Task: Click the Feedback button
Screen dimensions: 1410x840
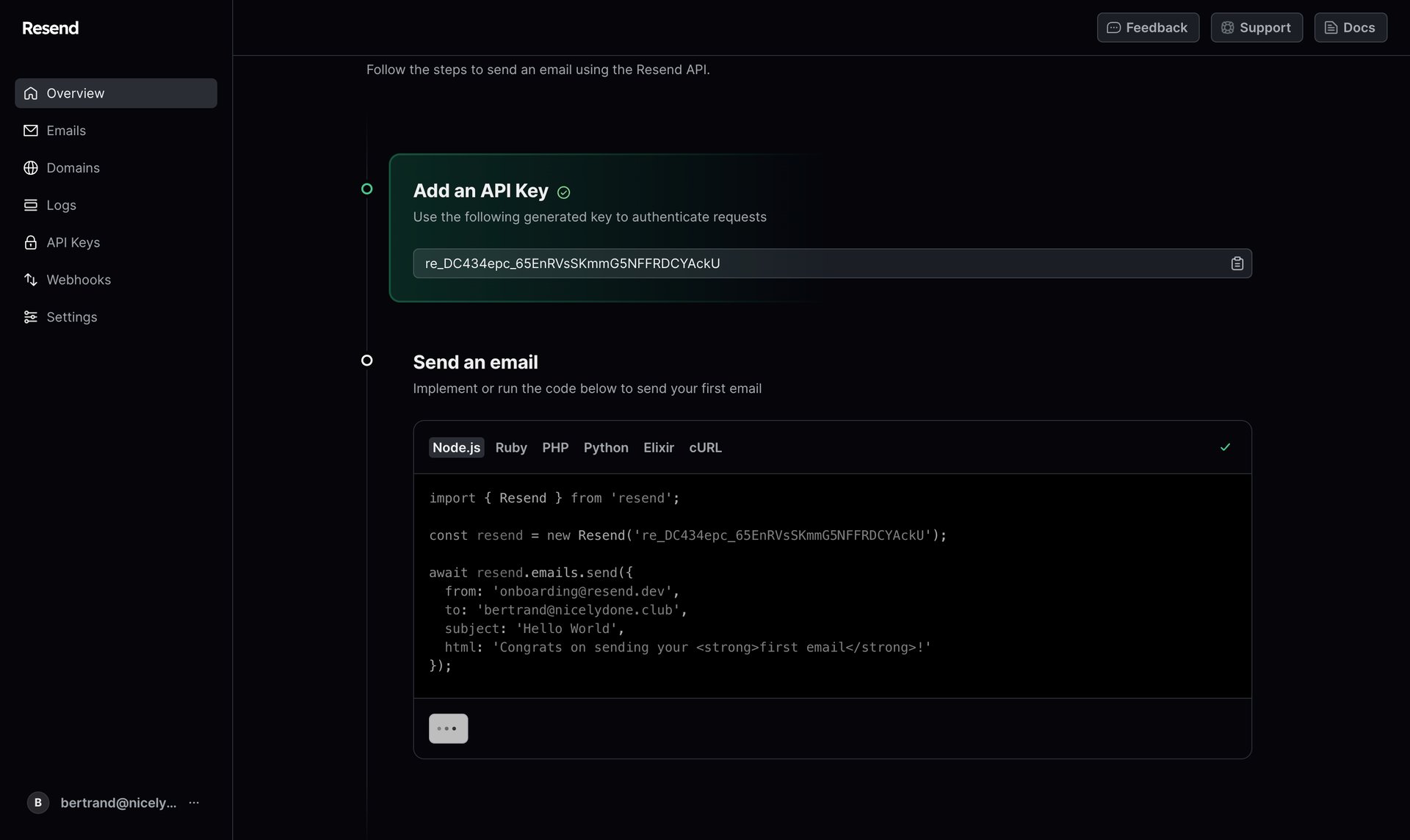Action: [1148, 27]
